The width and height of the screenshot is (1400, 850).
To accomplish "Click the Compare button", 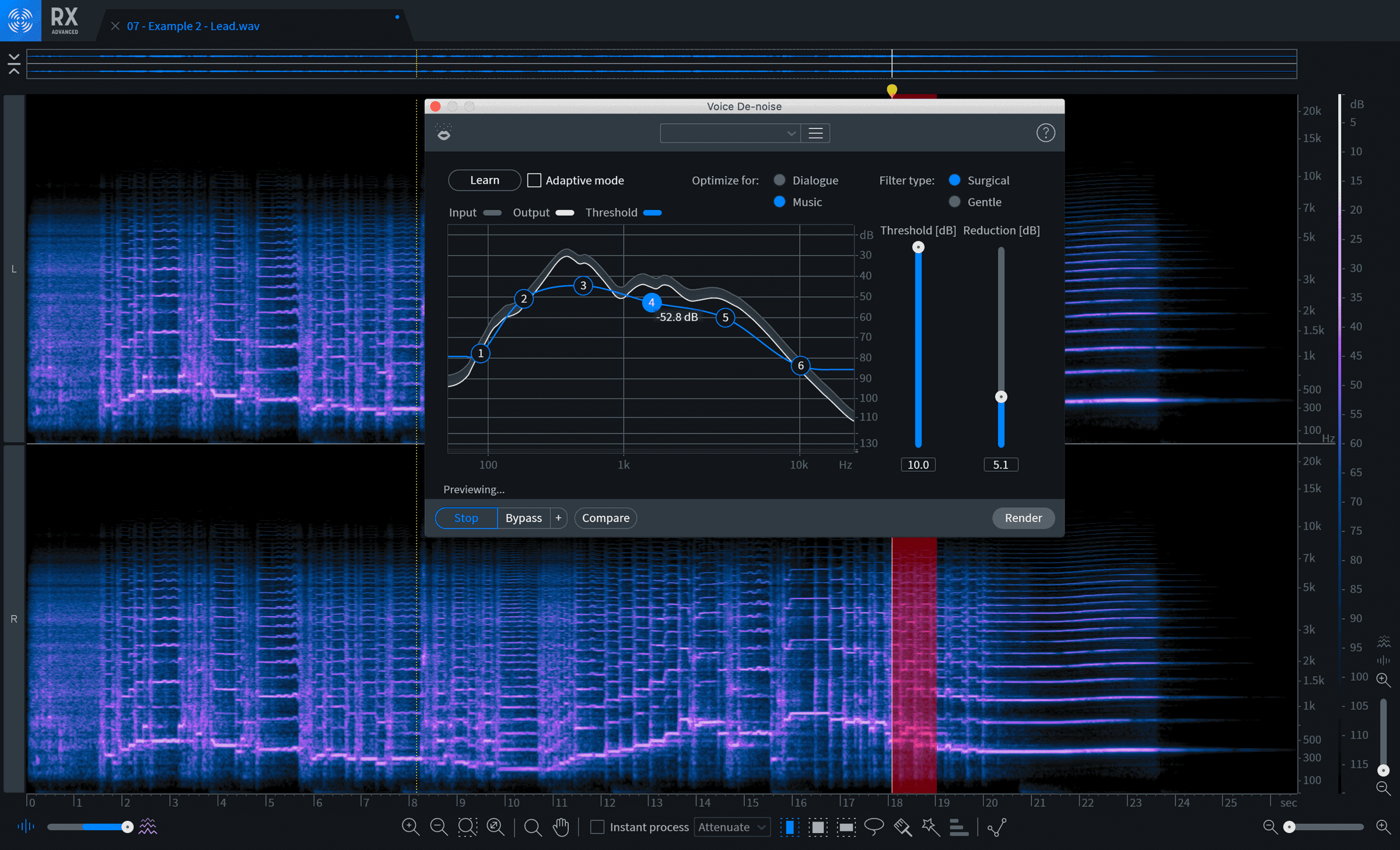I will [605, 517].
